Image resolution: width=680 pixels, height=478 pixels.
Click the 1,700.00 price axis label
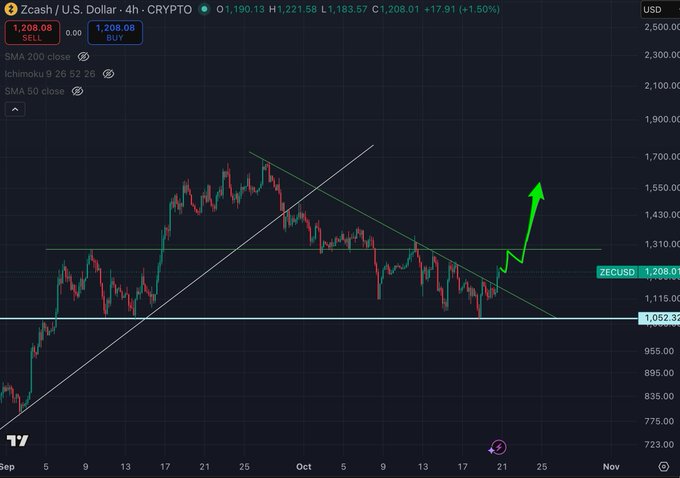tap(662, 157)
